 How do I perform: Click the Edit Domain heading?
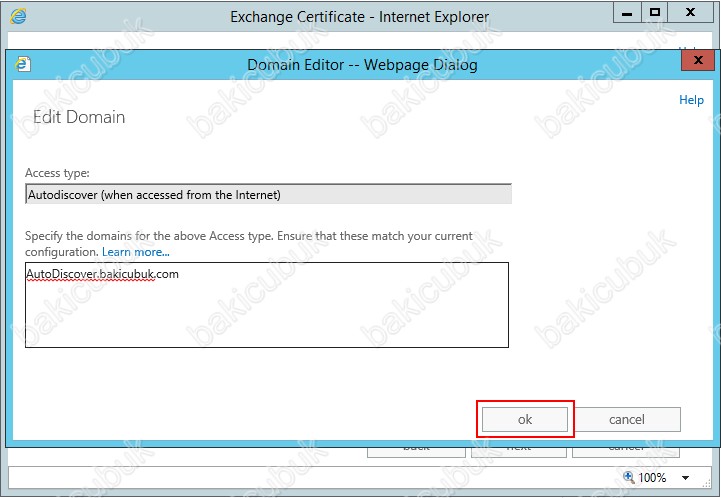click(x=79, y=117)
